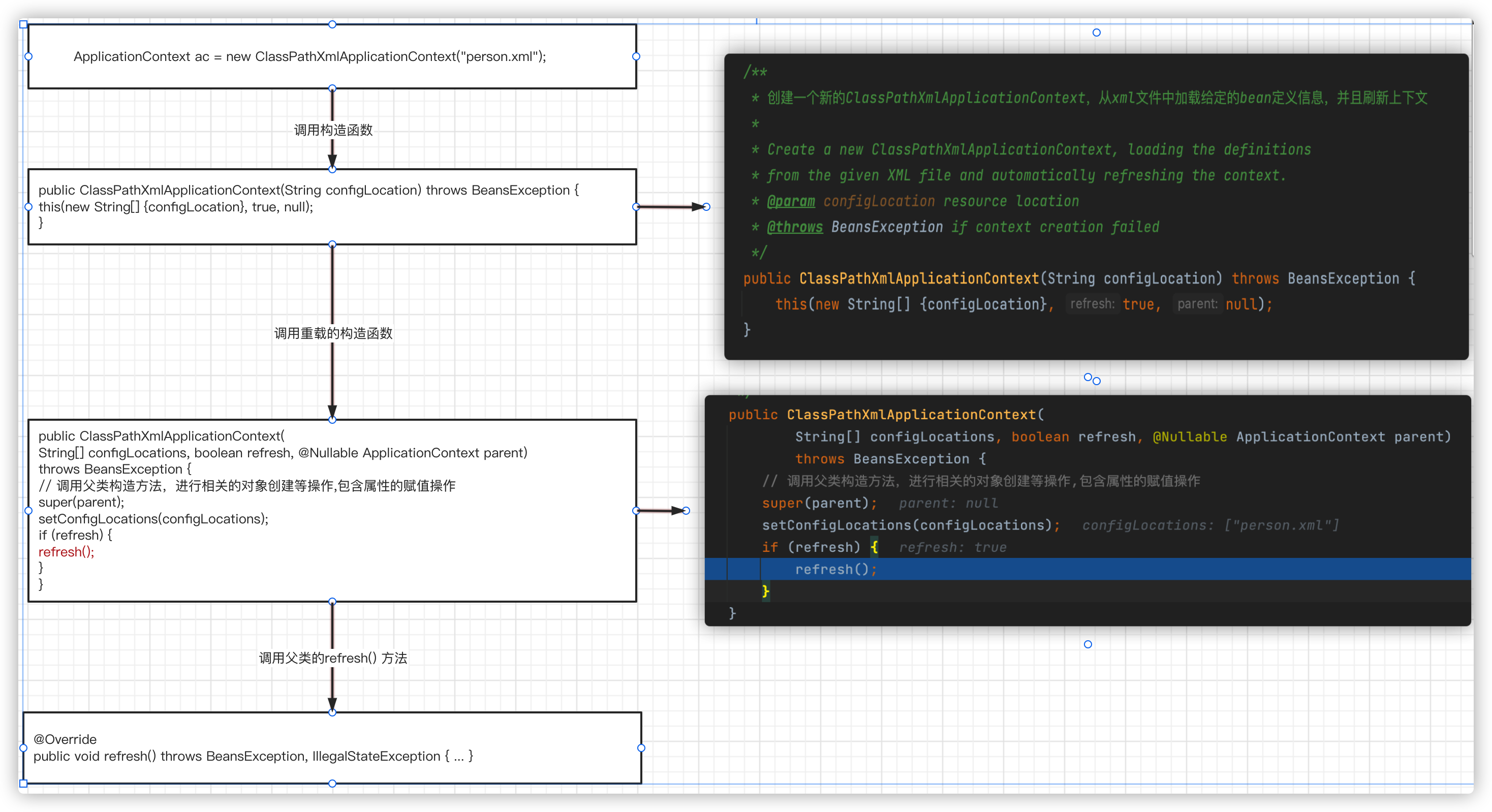
Task: Click the highlighted refresh(); line in code image
Action: (1087, 569)
